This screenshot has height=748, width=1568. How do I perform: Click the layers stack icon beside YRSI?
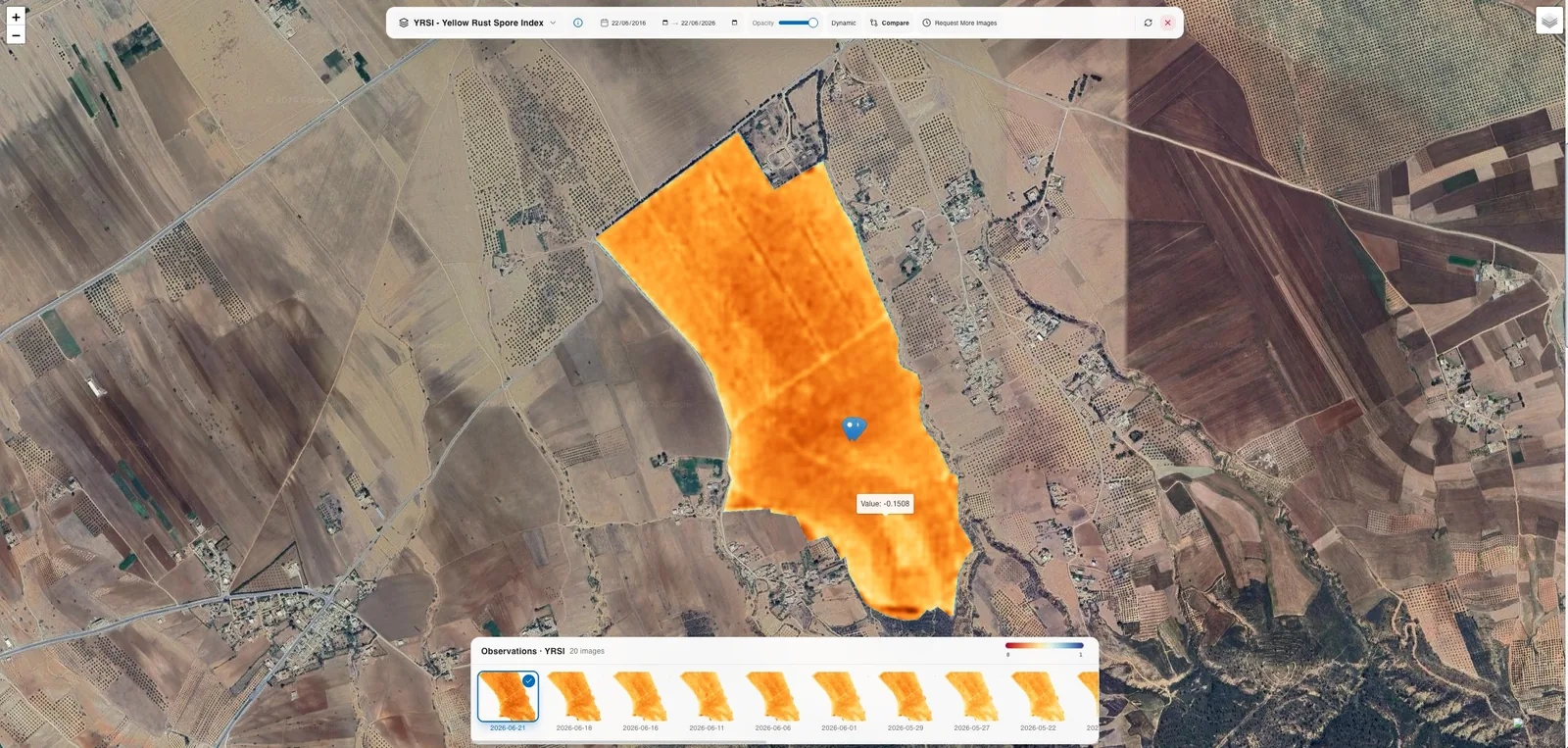(x=404, y=23)
